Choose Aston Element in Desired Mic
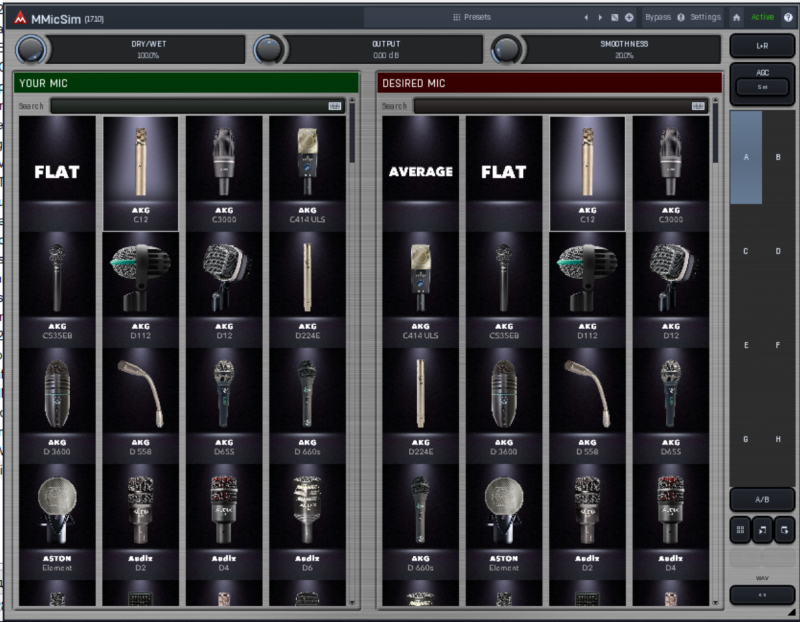Viewport: 800px width, 622px height. [x=504, y=522]
